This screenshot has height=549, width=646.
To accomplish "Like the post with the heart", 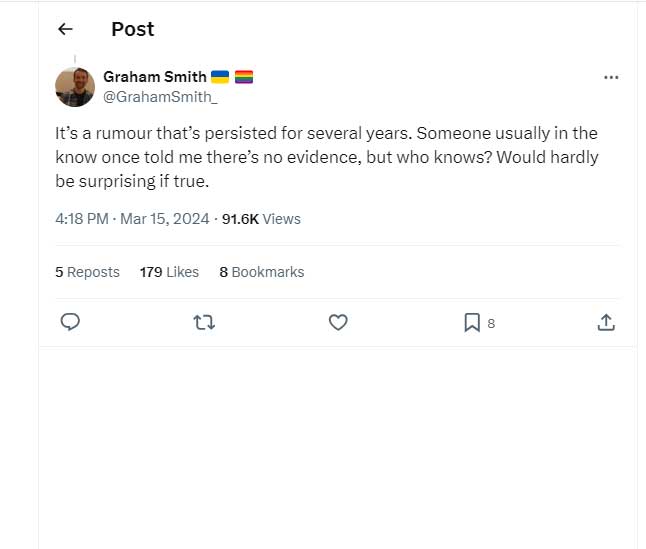I will coord(338,322).
